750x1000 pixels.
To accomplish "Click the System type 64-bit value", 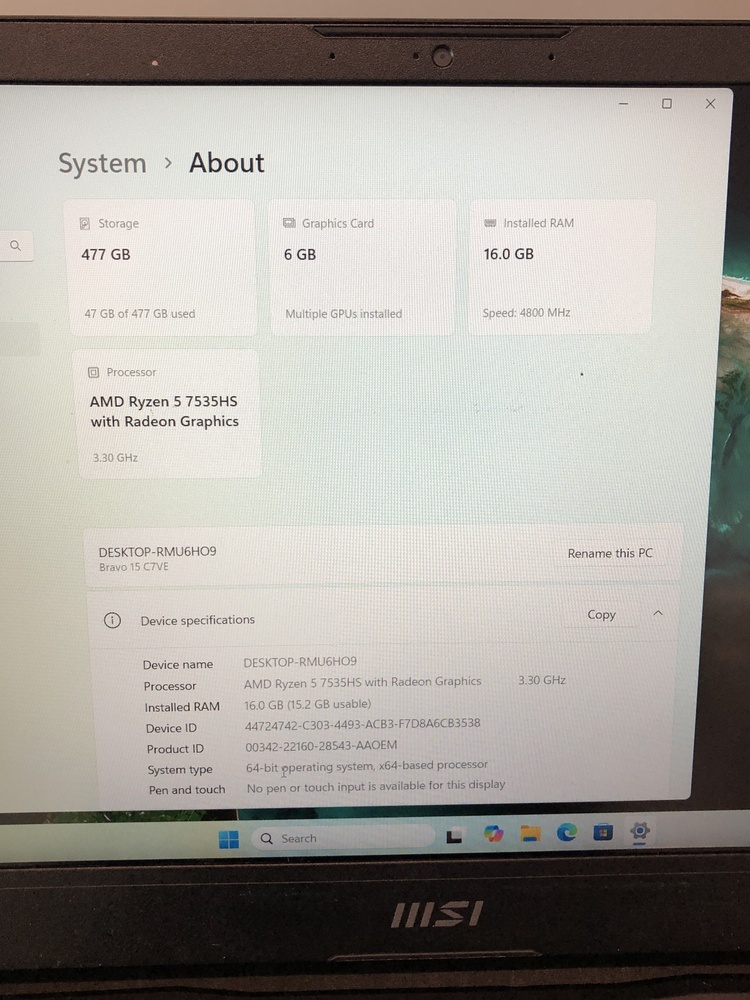I will click(367, 766).
